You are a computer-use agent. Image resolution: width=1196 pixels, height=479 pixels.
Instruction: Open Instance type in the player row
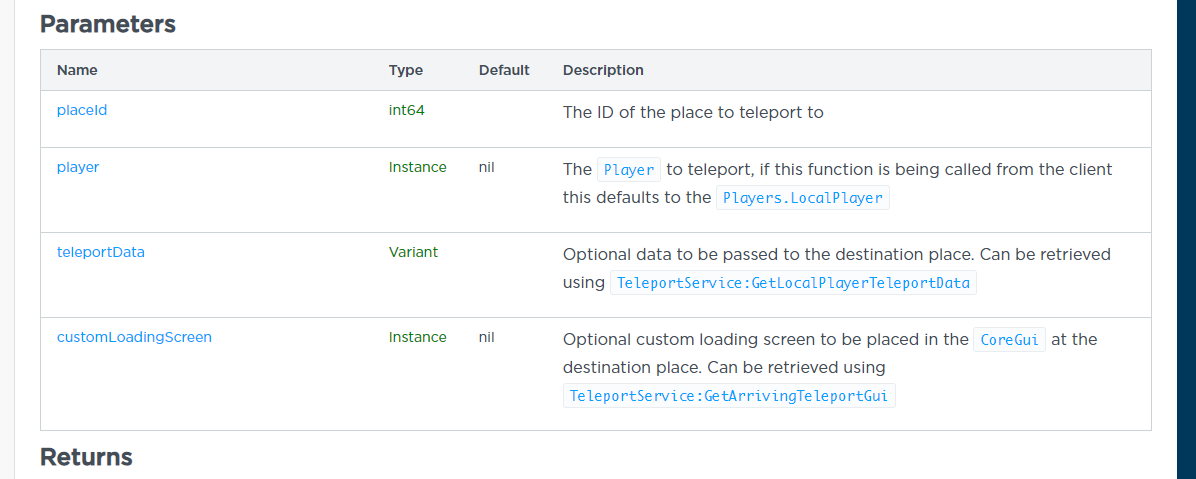point(417,167)
